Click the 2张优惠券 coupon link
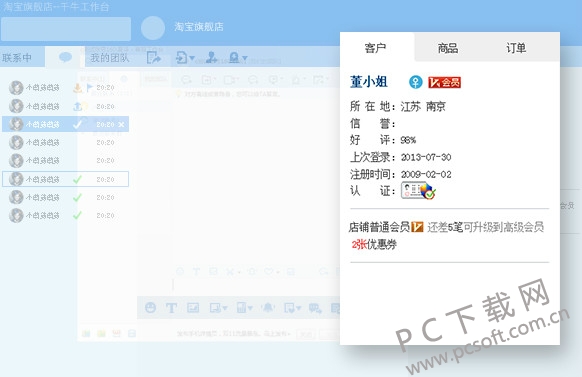Viewport: 582px width, 377px height. (374, 244)
